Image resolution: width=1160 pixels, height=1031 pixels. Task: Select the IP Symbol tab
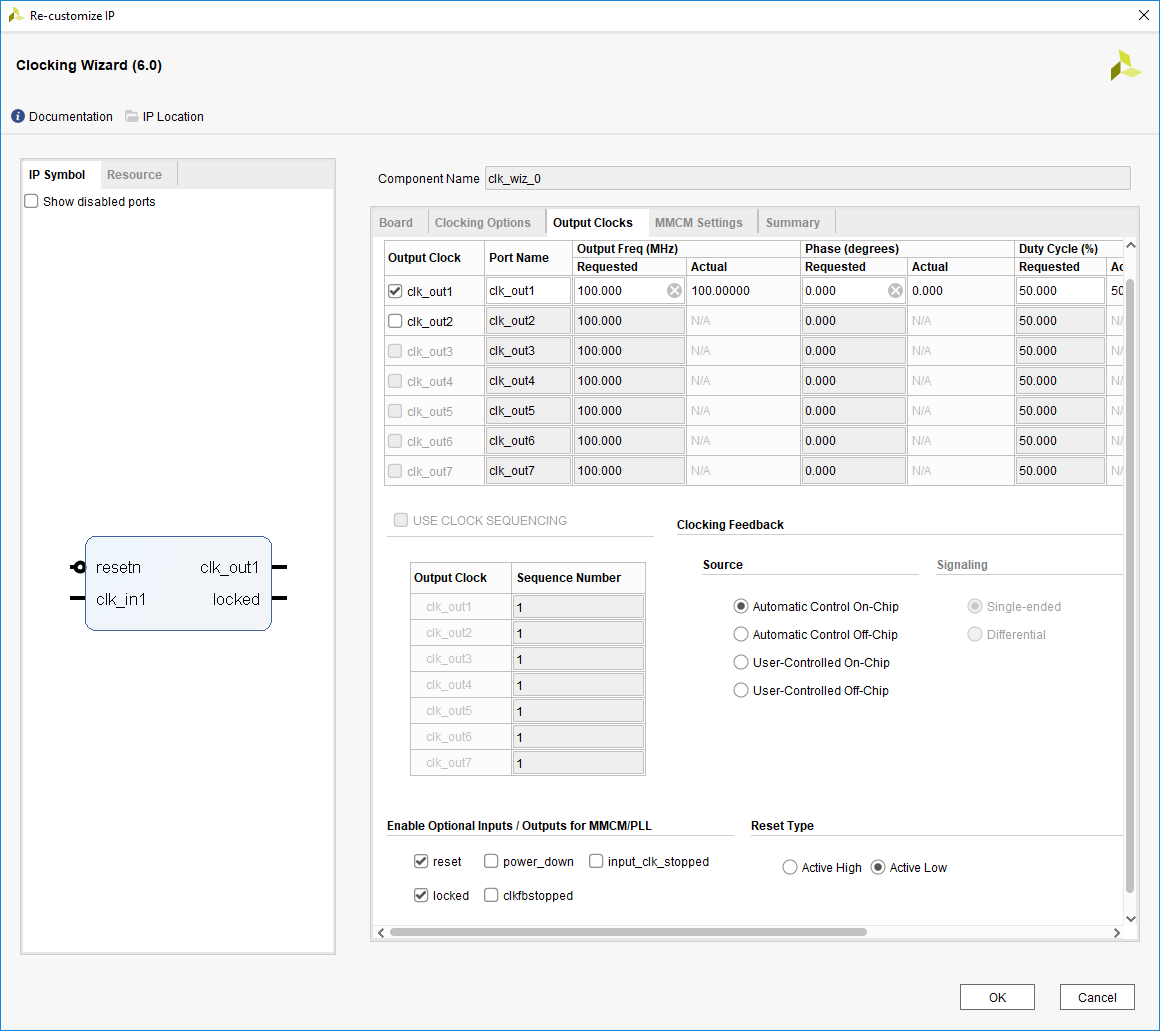point(57,175)
